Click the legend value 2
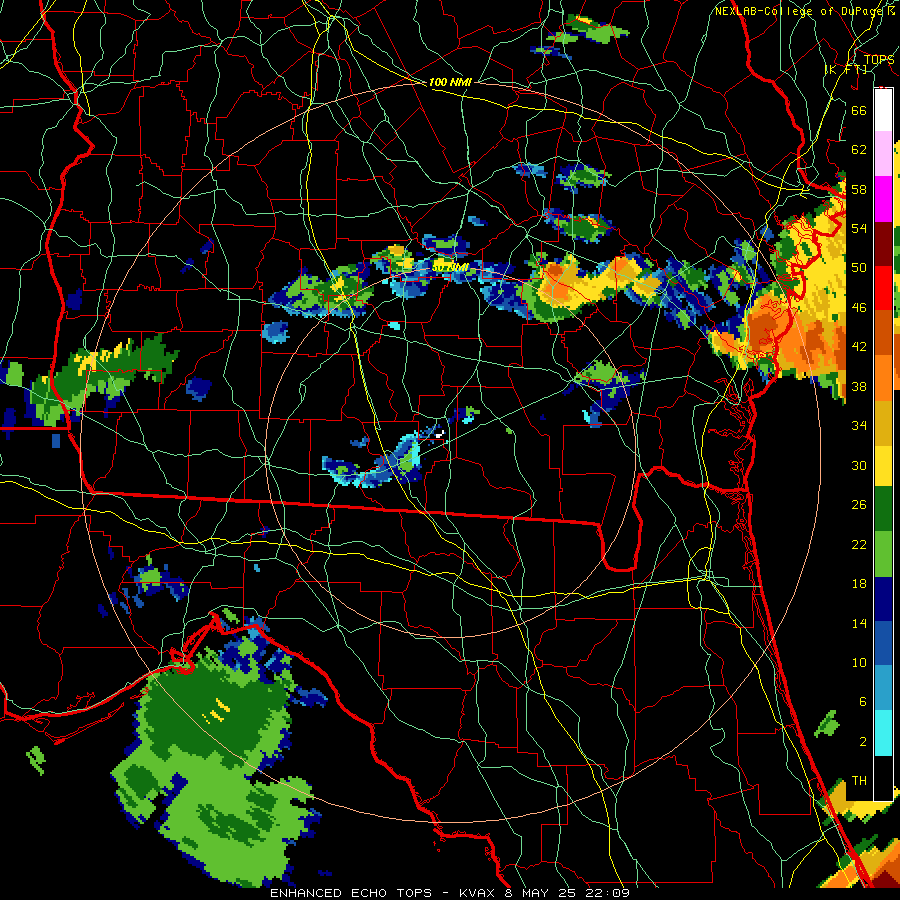 [x=862, y=742]
